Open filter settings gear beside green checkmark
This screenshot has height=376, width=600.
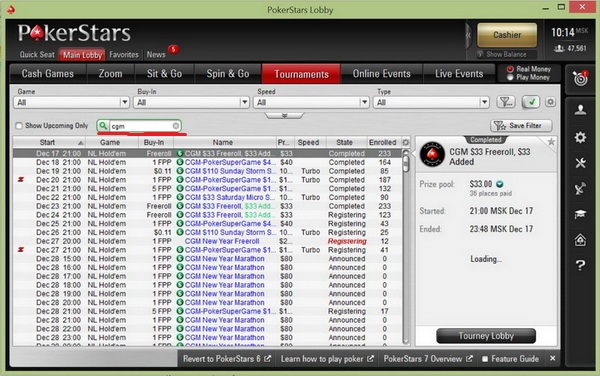point(550,102)
